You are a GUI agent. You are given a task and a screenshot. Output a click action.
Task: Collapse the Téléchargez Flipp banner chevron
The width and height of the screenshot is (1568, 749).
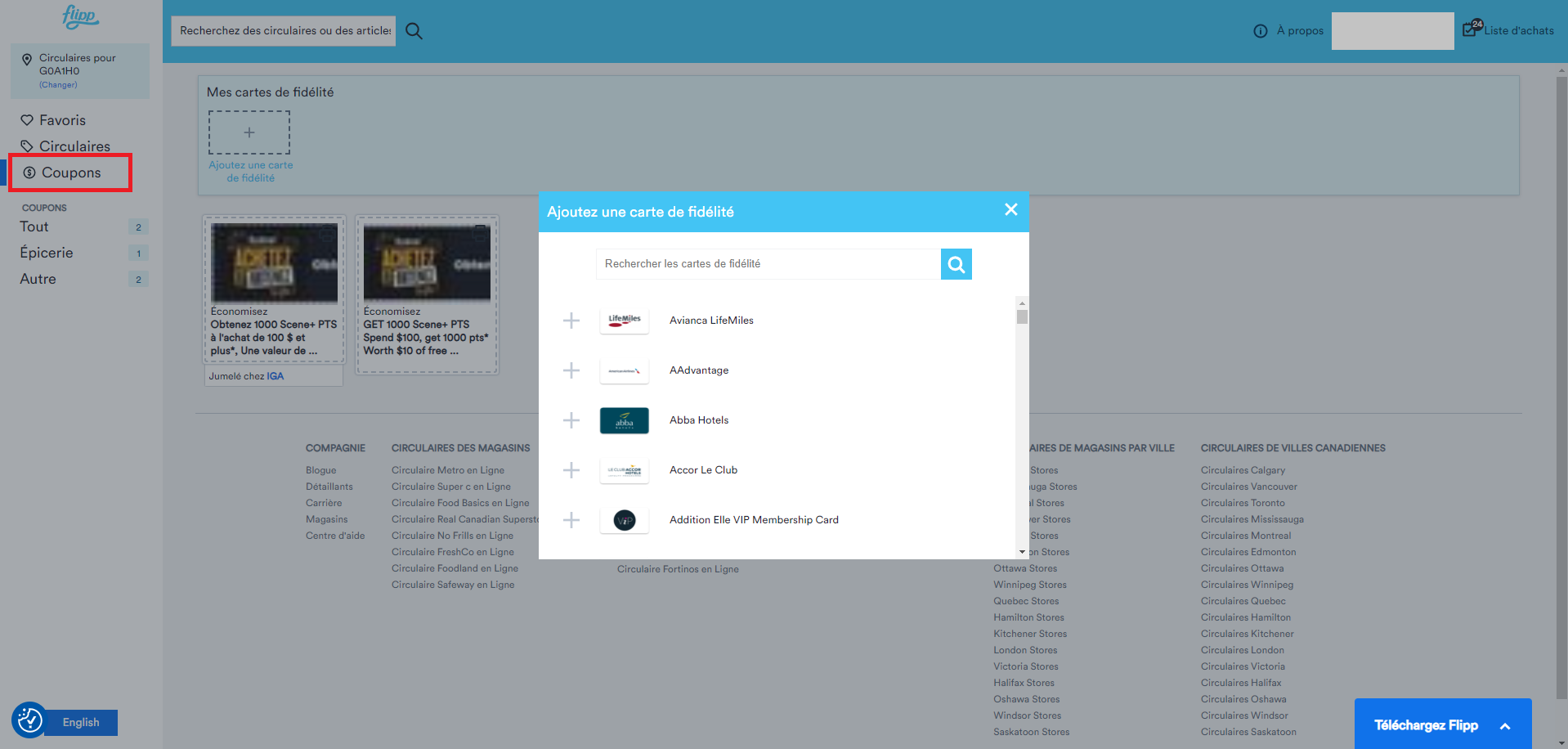(1505, 724)
